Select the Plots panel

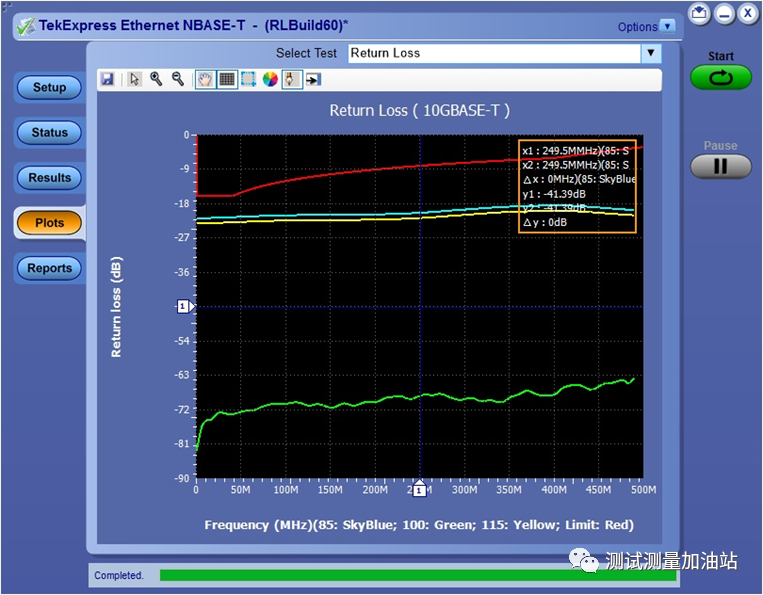[49, 223]
